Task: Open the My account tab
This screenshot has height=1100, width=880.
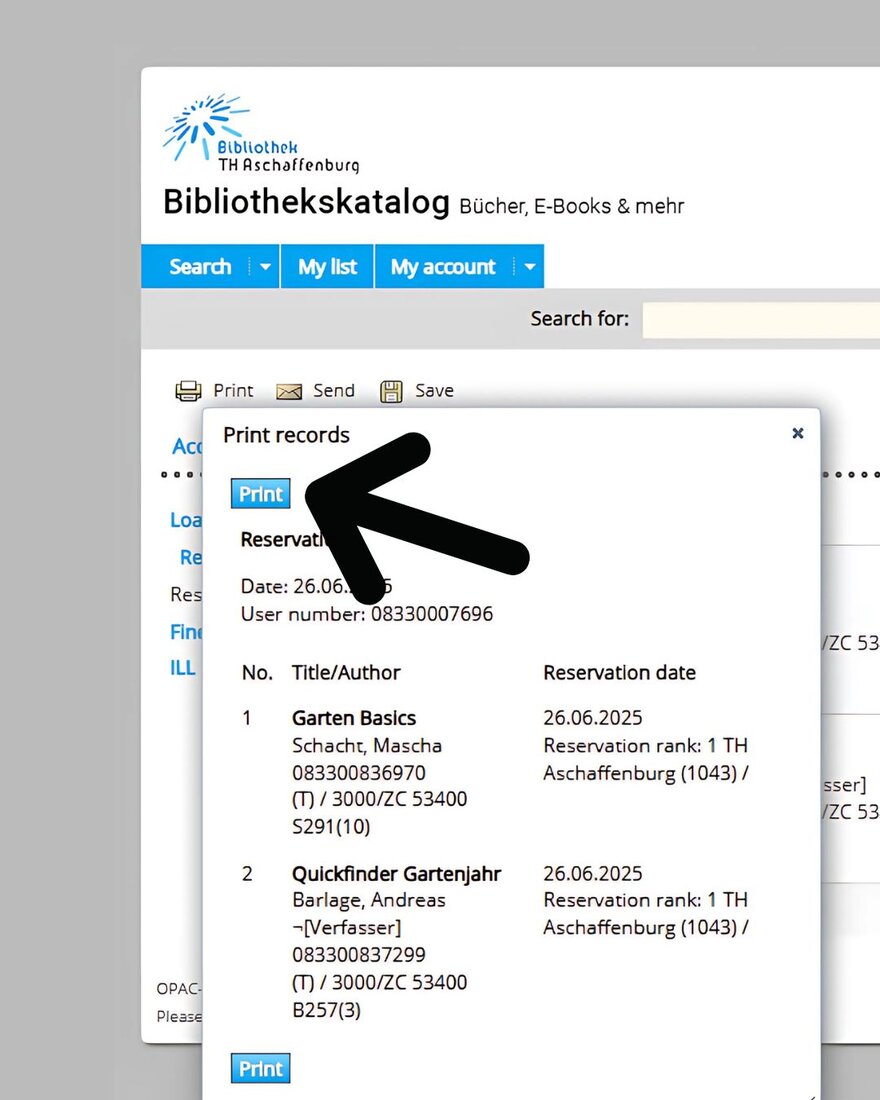Action: (444, 267)
